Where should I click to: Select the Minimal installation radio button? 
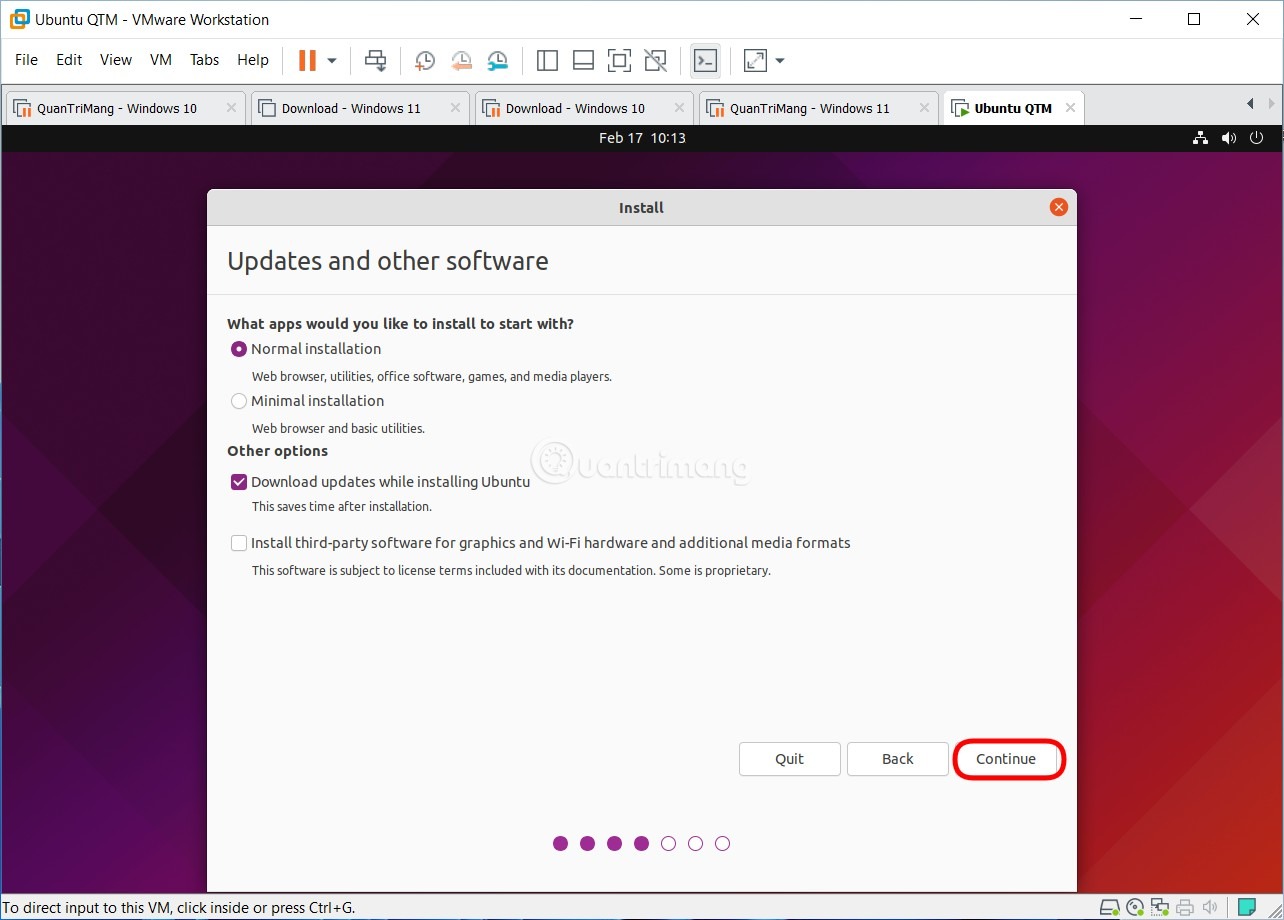[x=239, y=401]
